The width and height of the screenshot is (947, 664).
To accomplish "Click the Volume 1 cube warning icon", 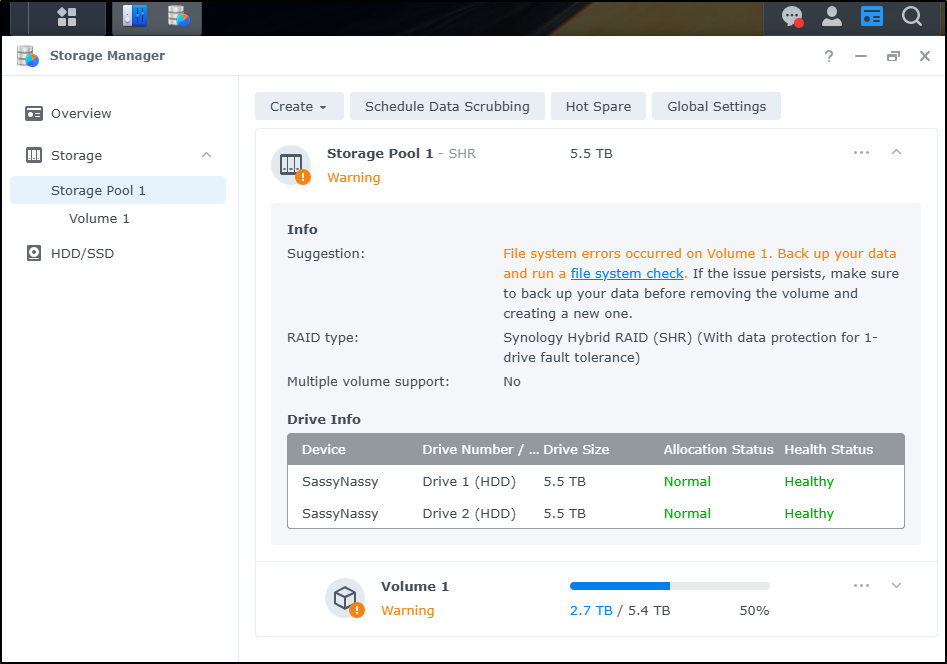I will click(x=345, y=598).
